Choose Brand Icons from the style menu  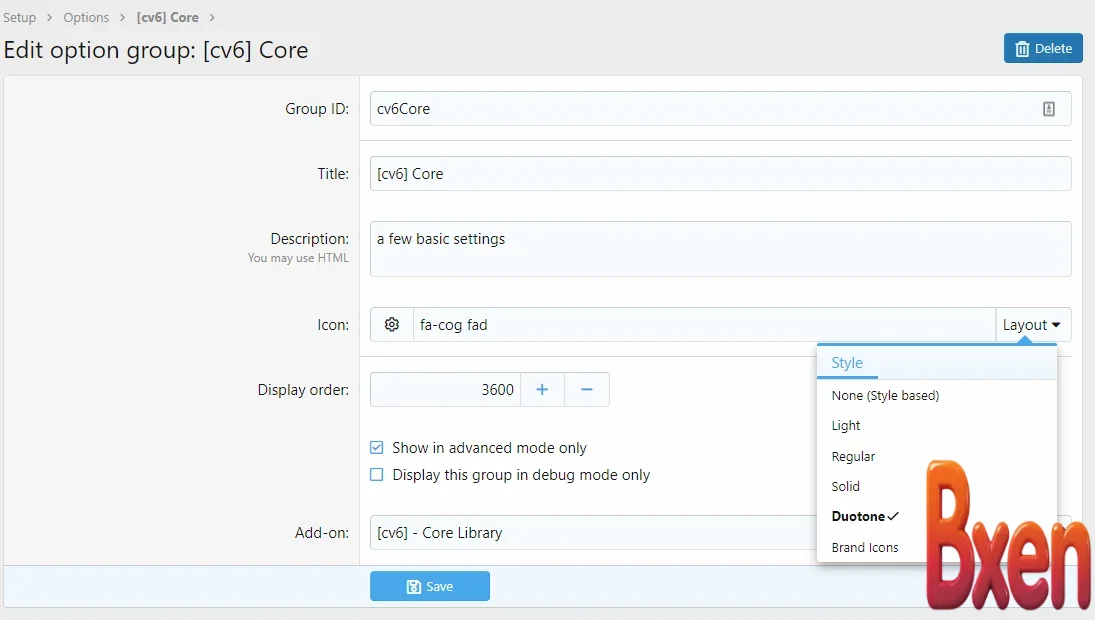pos(865,547)
